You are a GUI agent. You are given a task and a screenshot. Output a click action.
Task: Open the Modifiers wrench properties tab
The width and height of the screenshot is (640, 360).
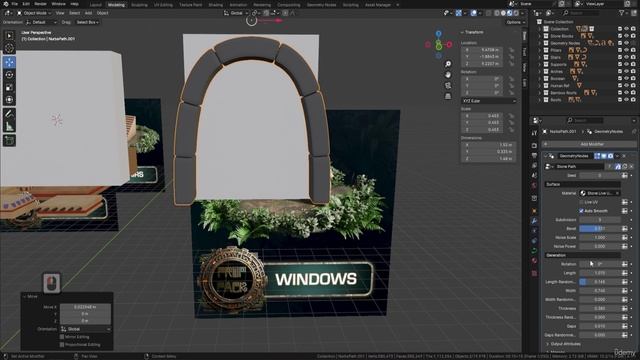534,221
